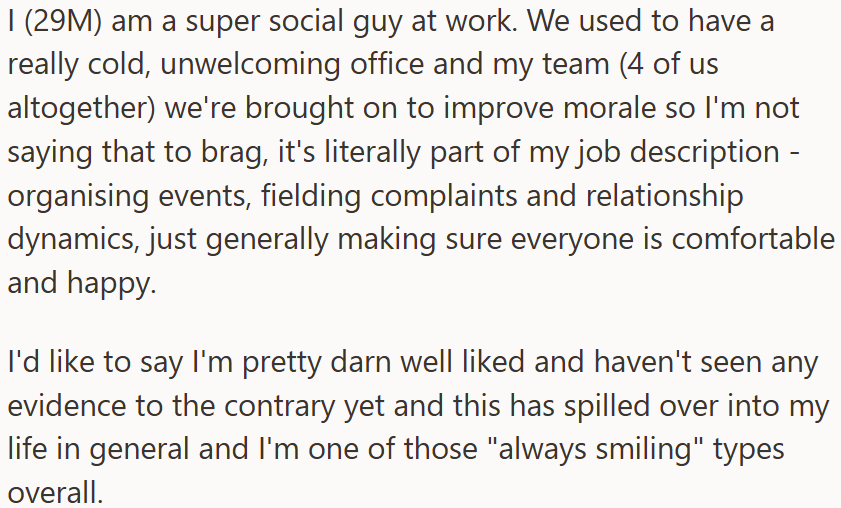Screen dimensions: 841x508
Task: Click the word "dynamics,"
Action: point(74,239)
